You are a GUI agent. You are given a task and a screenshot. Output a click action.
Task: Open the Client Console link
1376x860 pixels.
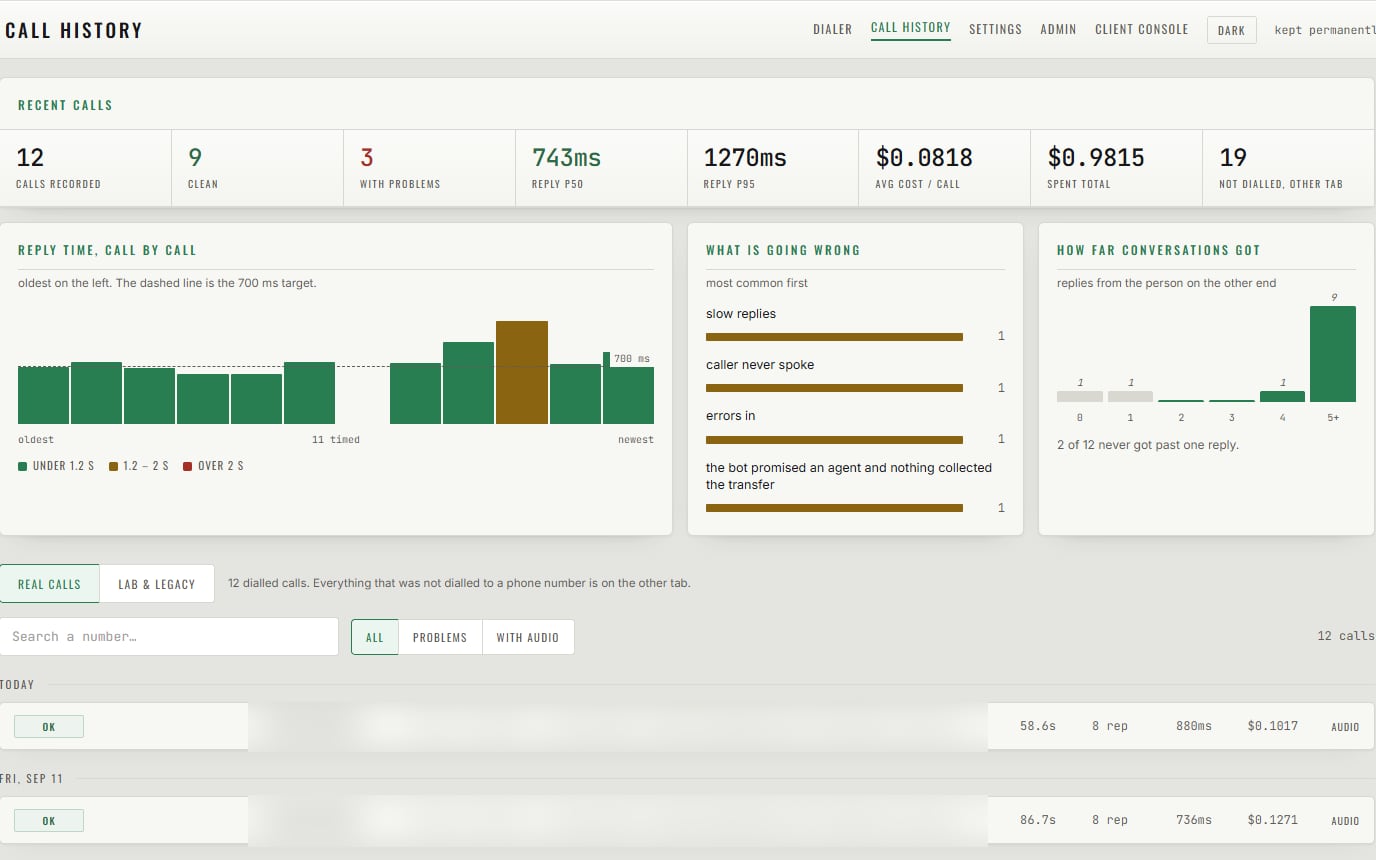(x=1141, y=29)
